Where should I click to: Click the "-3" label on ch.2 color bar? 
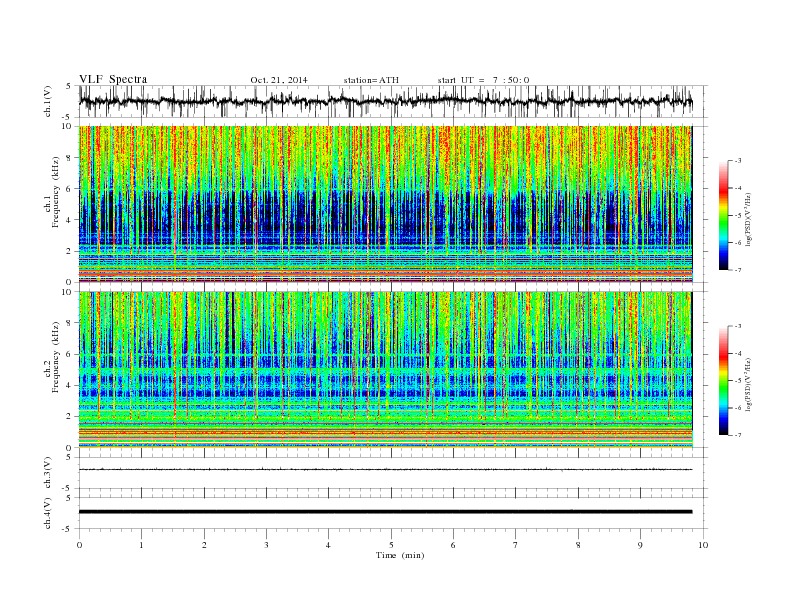[737, 326]
